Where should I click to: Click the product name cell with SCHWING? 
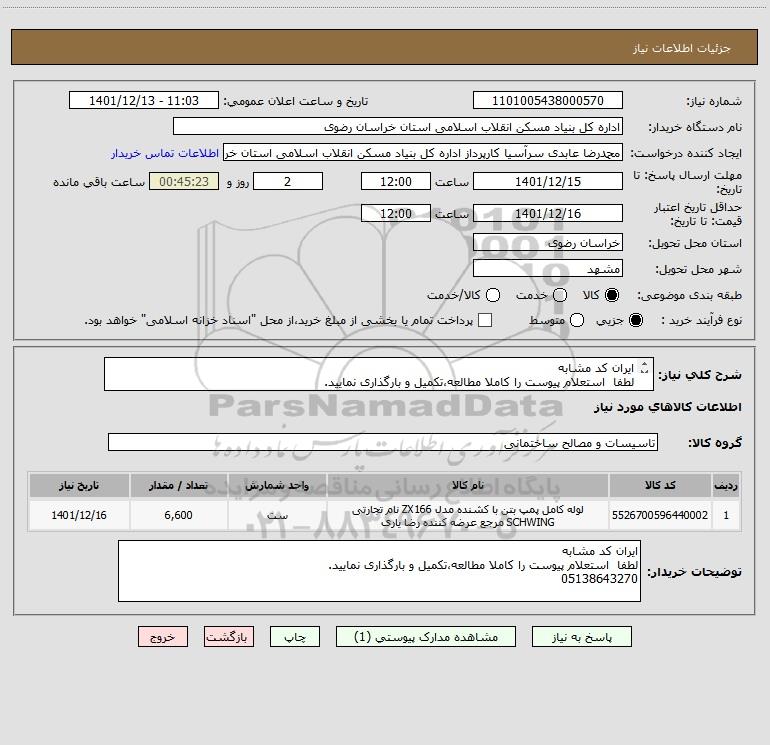coord(468,515)
